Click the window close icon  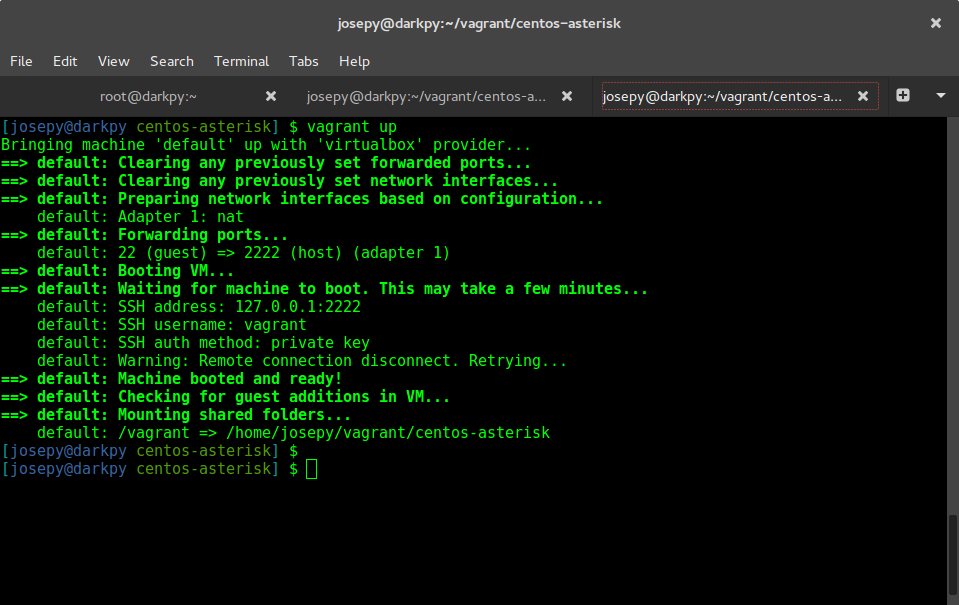[x=935, y=22]
